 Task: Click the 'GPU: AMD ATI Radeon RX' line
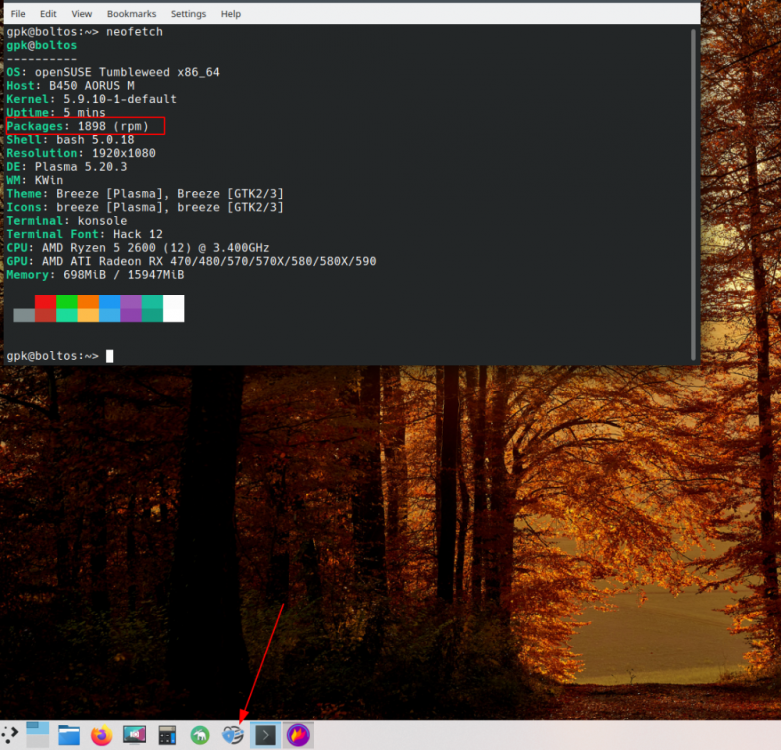[x=191, y=261]
